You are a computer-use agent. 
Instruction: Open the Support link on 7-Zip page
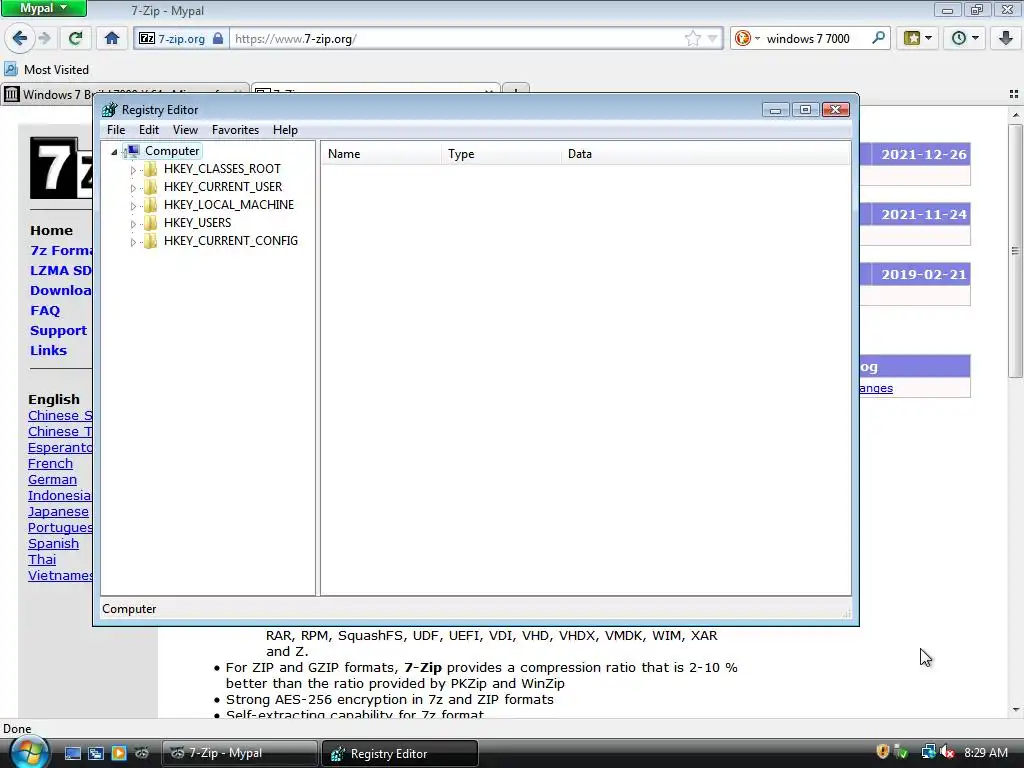[58, 330]
